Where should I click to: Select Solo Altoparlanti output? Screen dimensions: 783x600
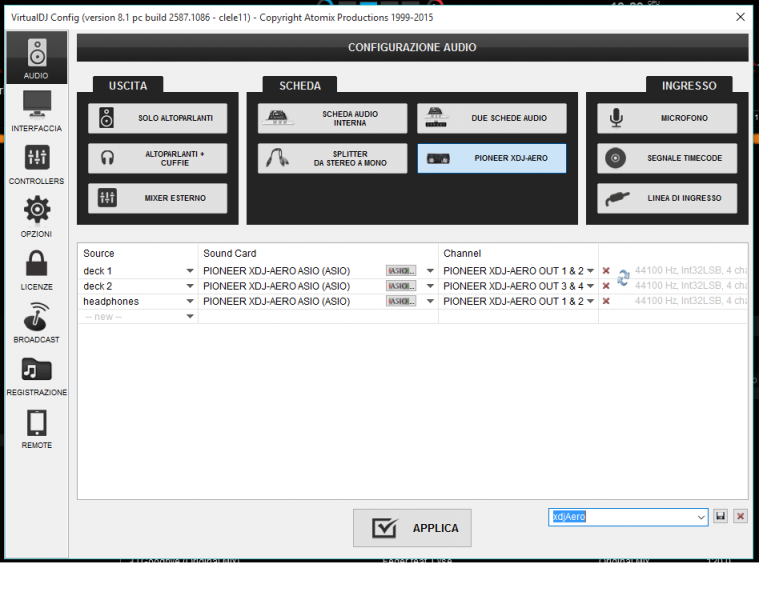pyautogui.click(x=157, y=118)
